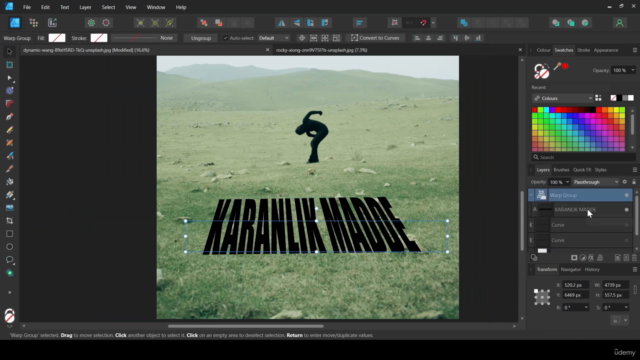This screenshot has width=640, height=360.
Task: Click the Adjustments icon in Layers panel
Action: [583, 258]
